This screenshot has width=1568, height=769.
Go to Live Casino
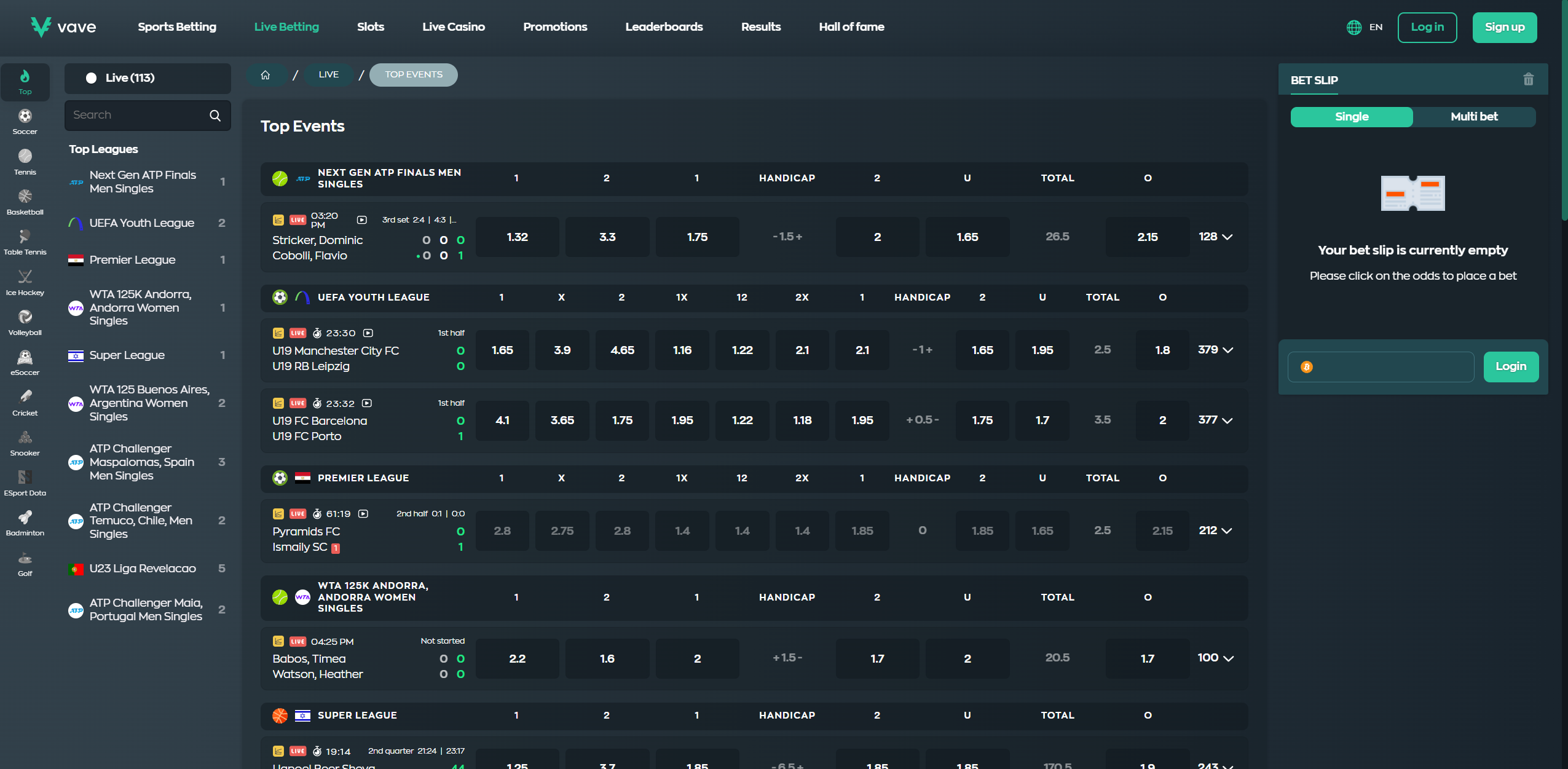[454, 27]
